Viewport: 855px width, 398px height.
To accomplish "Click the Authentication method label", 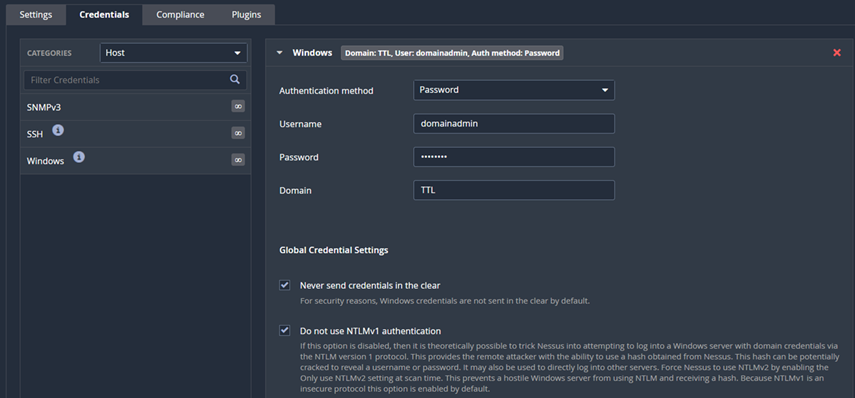I will [326, 91].
